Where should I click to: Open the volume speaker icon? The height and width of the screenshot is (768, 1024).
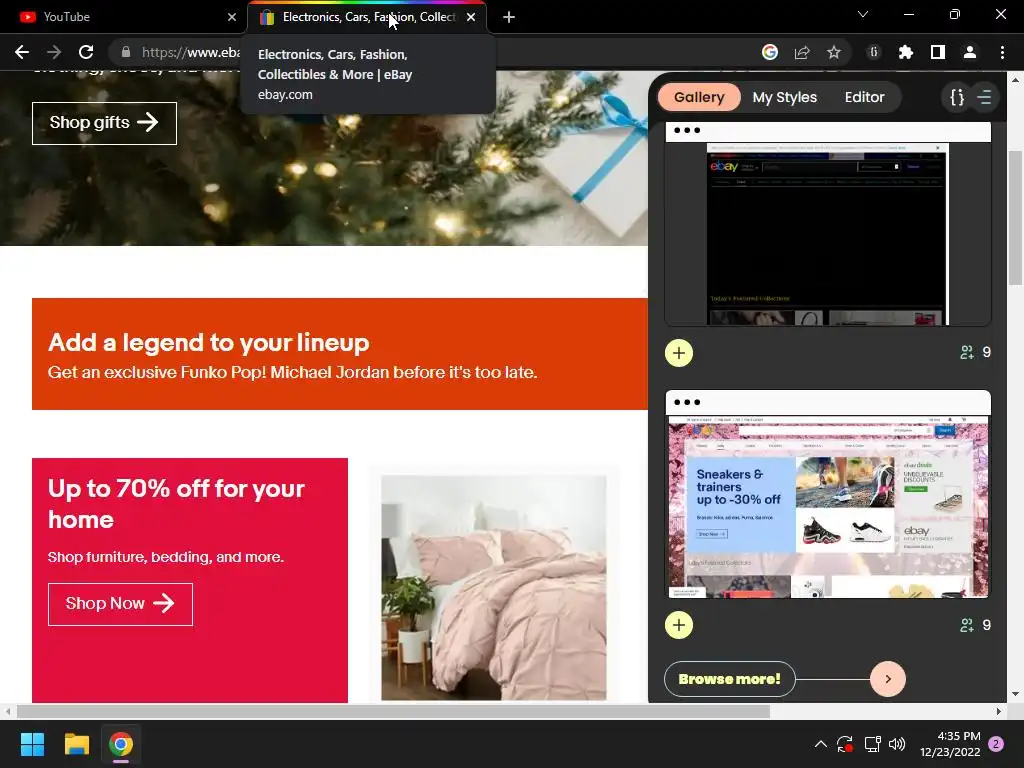897,744
